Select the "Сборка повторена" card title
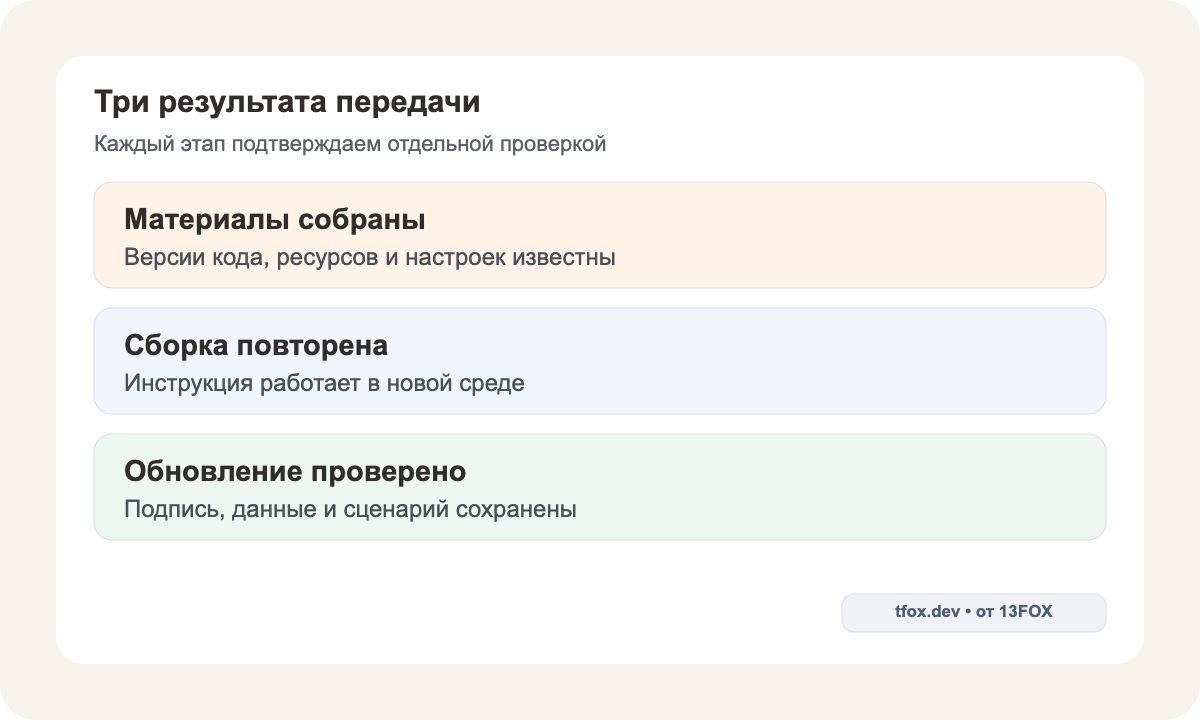The image size is (1200, 720). click(x=256, y=346)
